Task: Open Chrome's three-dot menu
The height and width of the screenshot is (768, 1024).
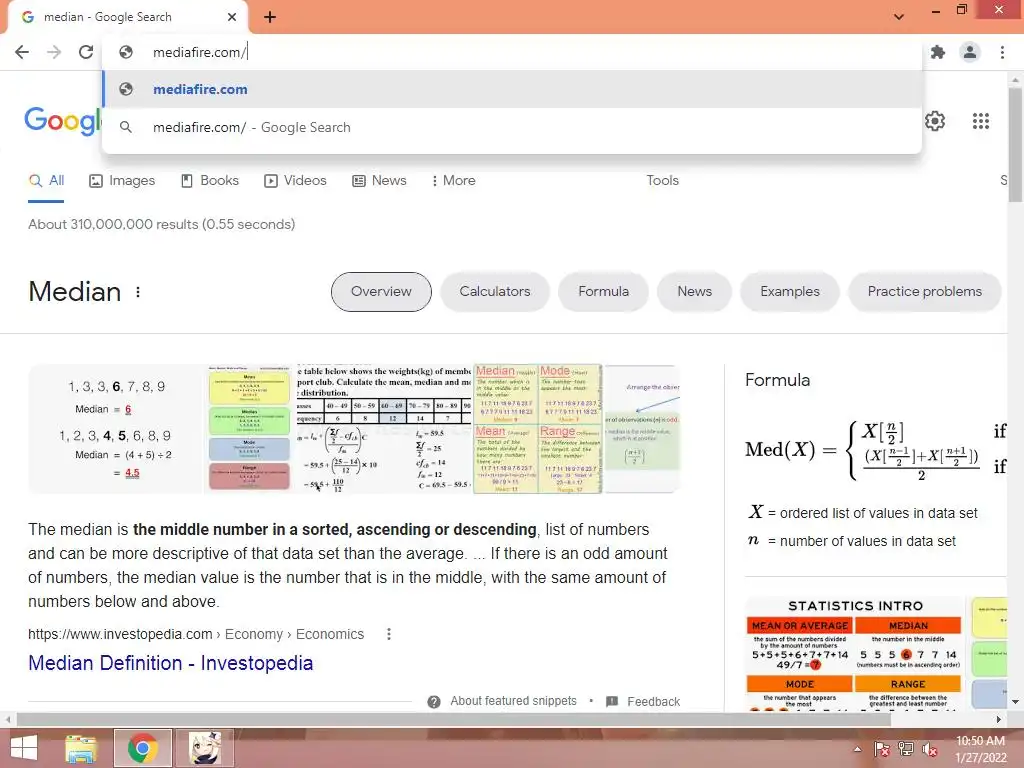Action: point(1002,52)
